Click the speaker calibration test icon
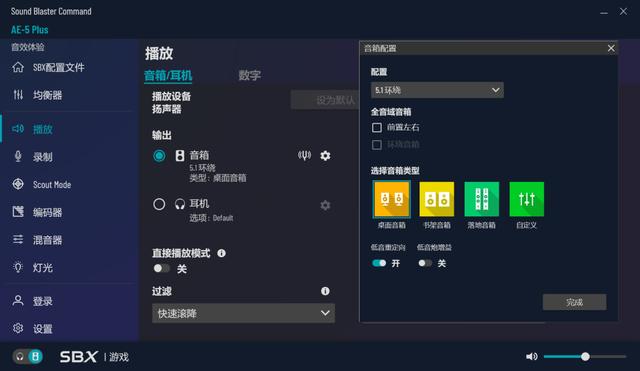The height and width of the screenshot is (371, 640). 304,156
